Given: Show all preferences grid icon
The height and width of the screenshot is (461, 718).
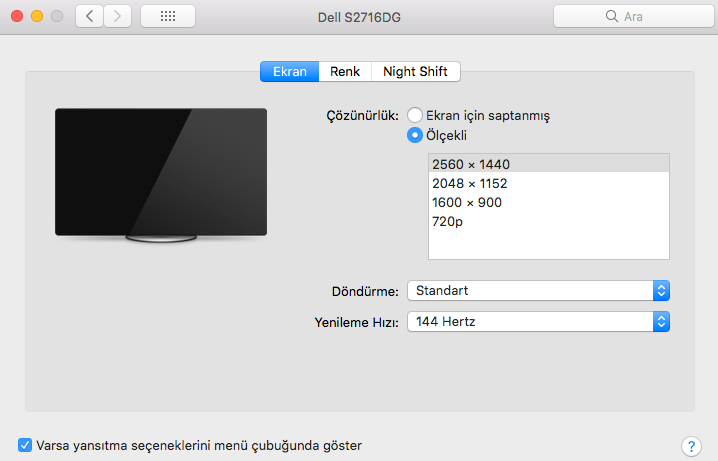Looking at the screenshot, I should pyautogui.click(x=168, y=17).
